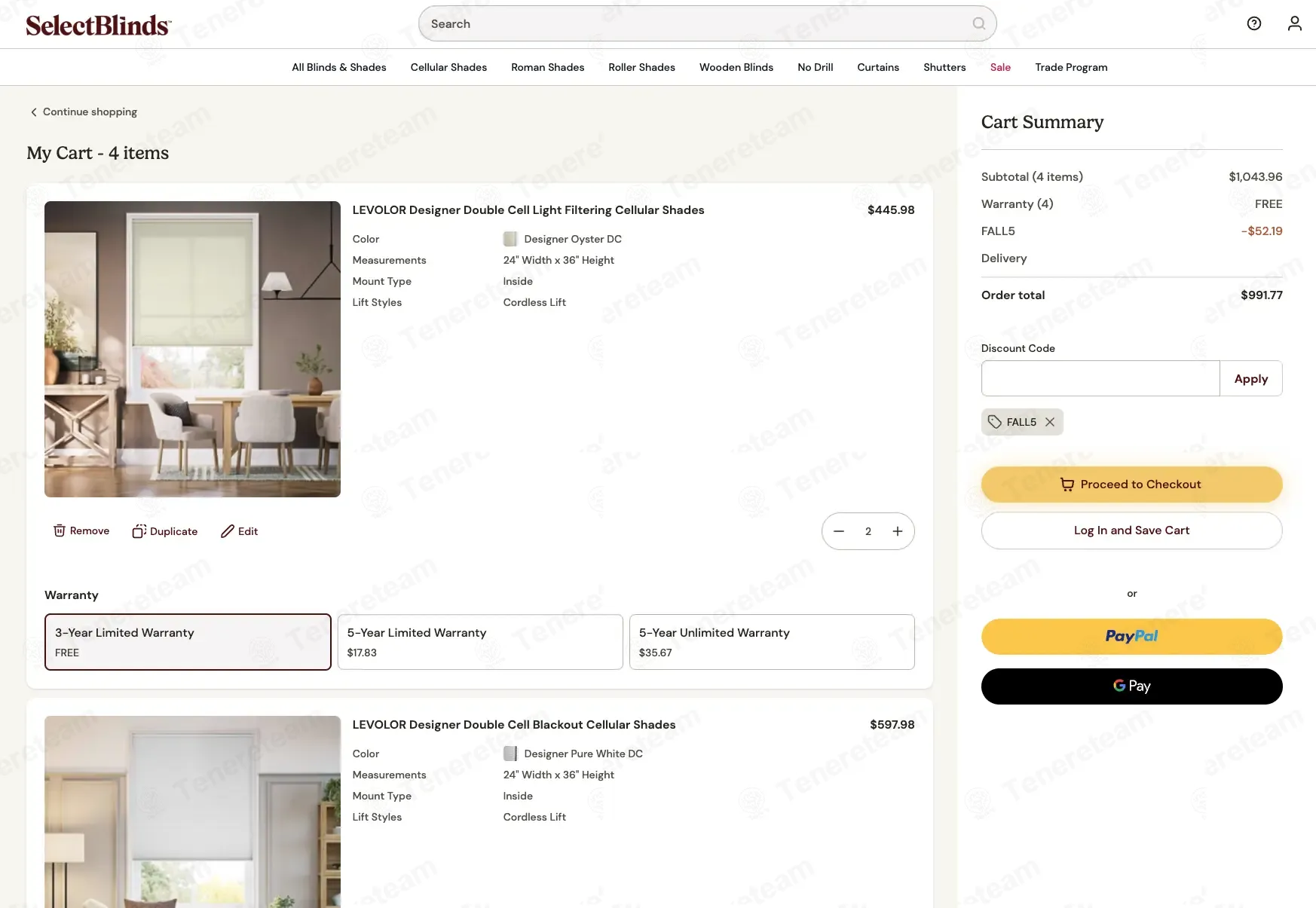Open the Light Filtering Cellular Shades product image
1316x908 pixels.
point(192,349)
